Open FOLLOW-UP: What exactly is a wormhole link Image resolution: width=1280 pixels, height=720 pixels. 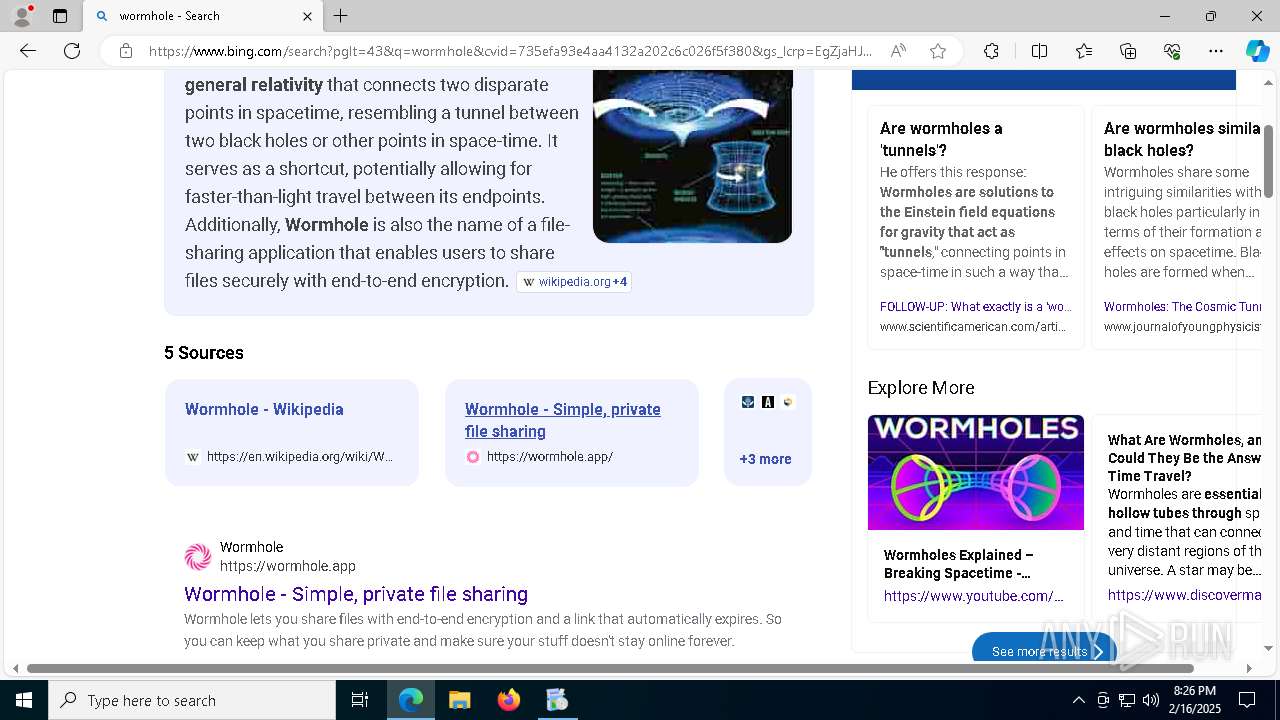975,307
